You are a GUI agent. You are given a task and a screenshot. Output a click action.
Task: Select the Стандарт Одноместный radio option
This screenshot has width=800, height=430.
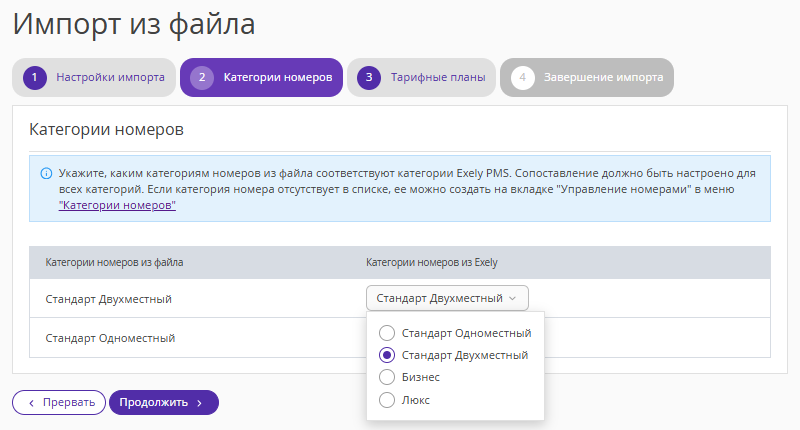point(387,333)
